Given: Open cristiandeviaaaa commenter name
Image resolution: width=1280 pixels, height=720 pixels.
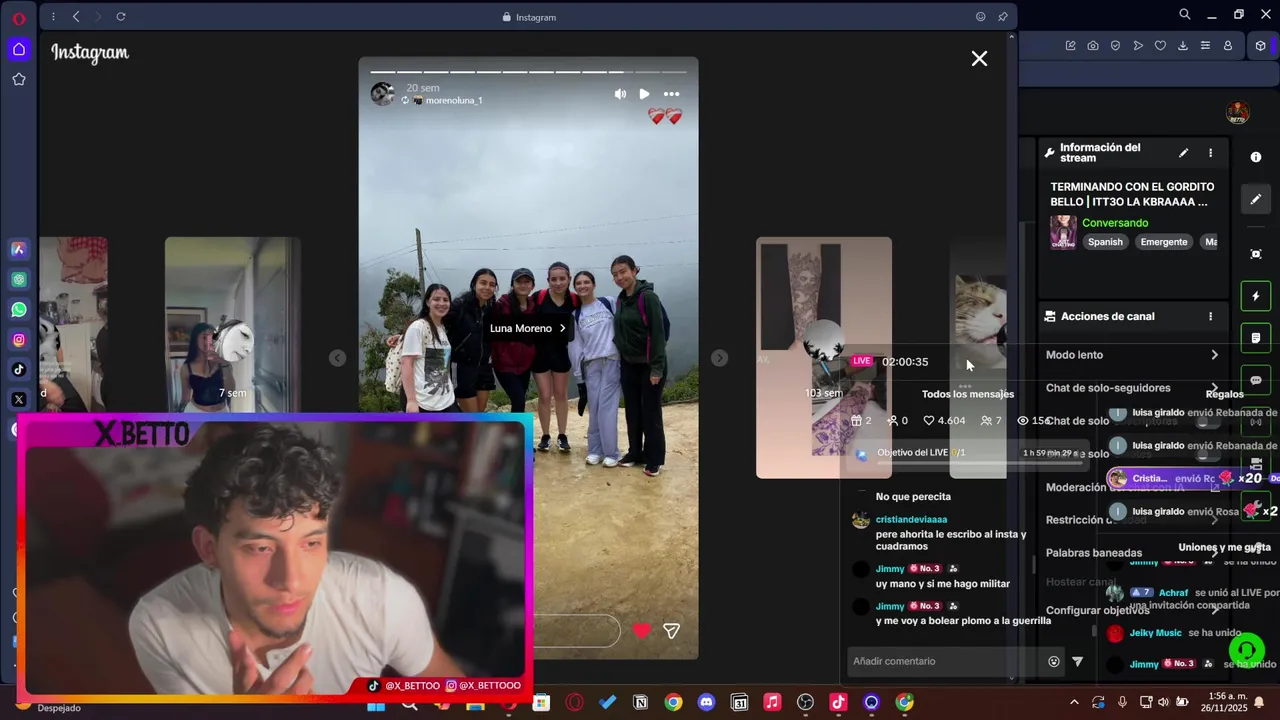Looking at the screenshot, I should [911, 520].
